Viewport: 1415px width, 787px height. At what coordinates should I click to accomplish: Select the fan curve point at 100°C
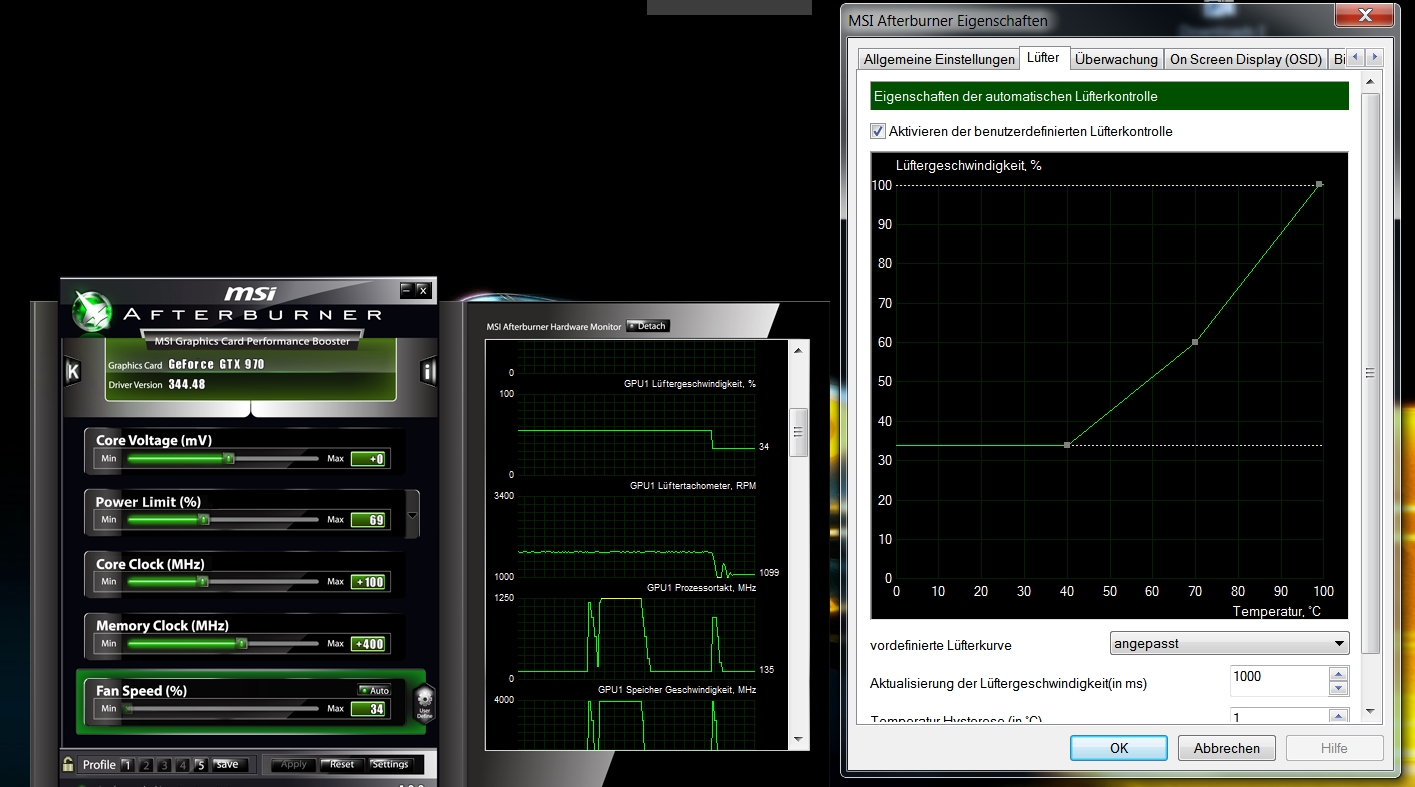point(1320,184)
